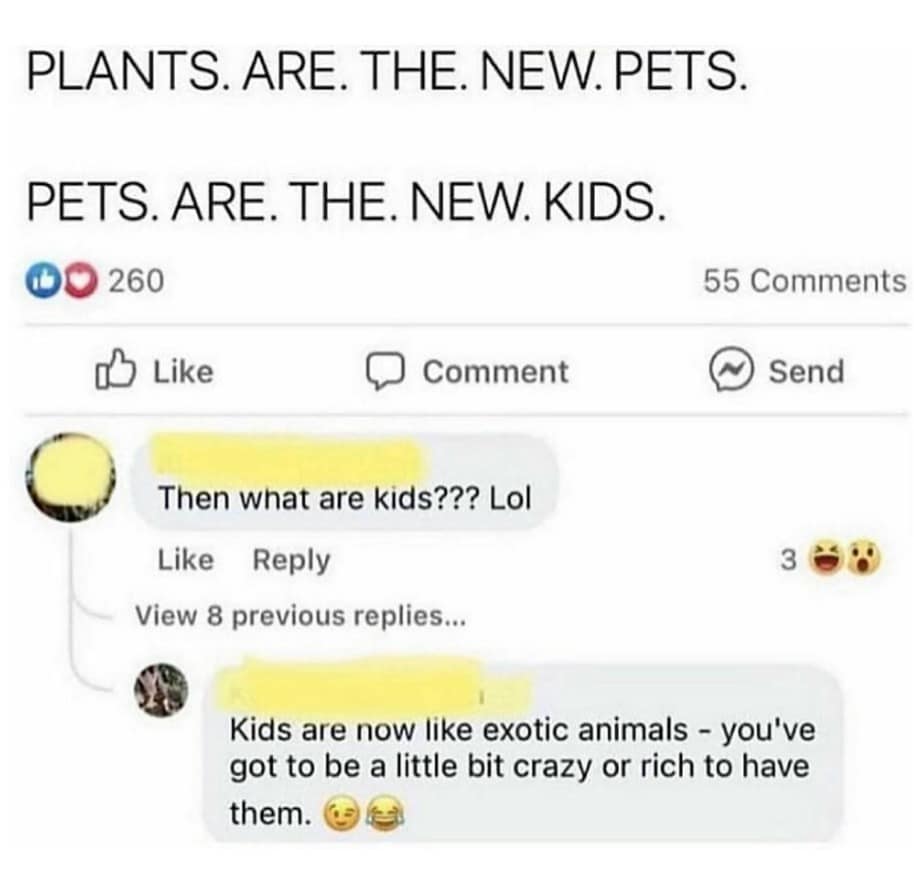The image size is (914, 896).
Task: Click the reply author's highlighted name
Action: [x=360, y=682]
